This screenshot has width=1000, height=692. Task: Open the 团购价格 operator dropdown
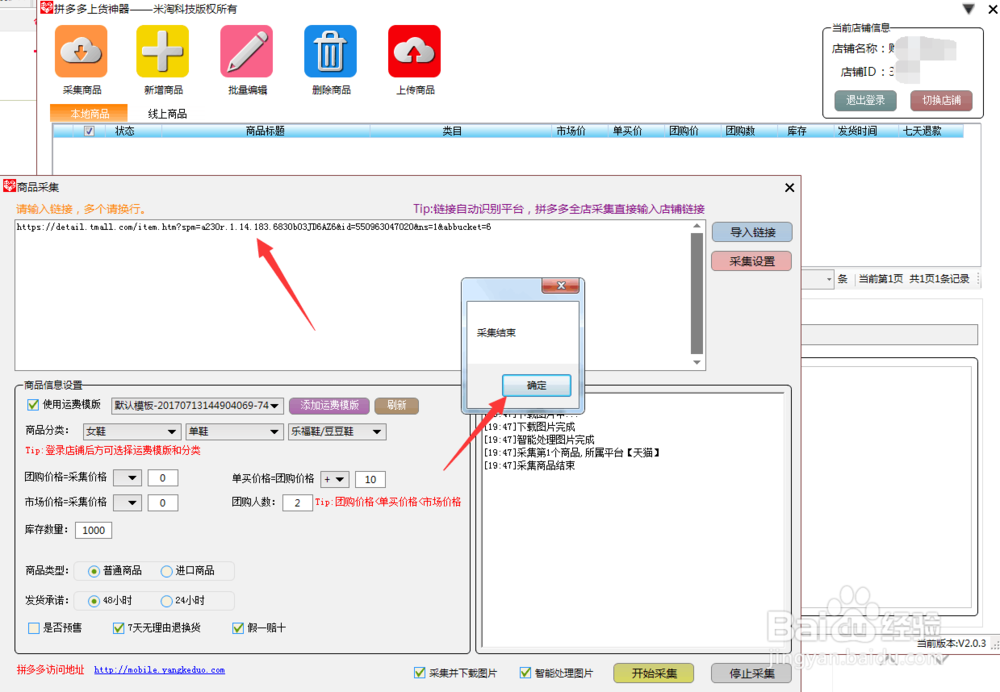click(x=127, y=478)
